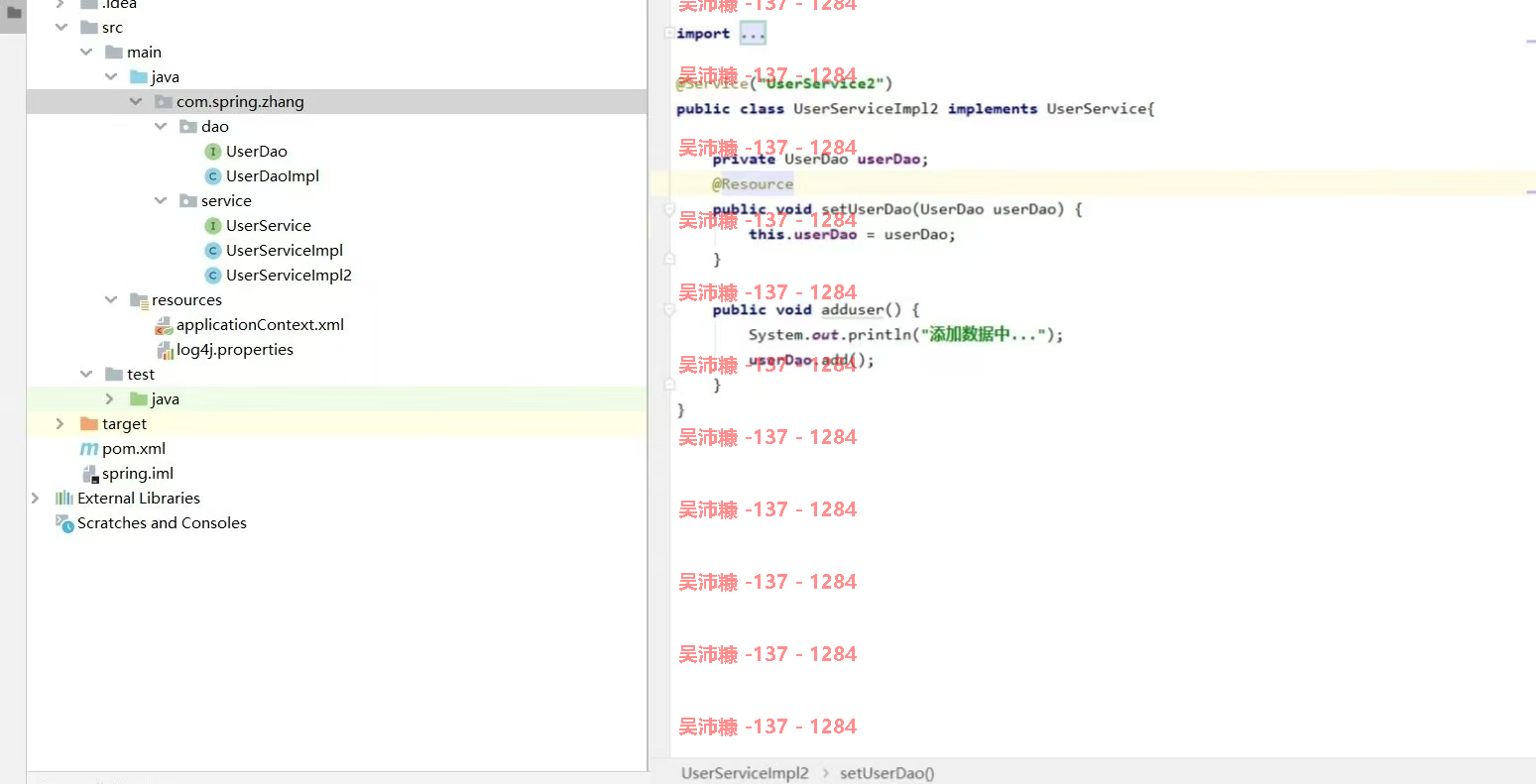Click the @Resource annotation in editor
The height and width of the screenshot is (784, 1536).
point(753,184)
